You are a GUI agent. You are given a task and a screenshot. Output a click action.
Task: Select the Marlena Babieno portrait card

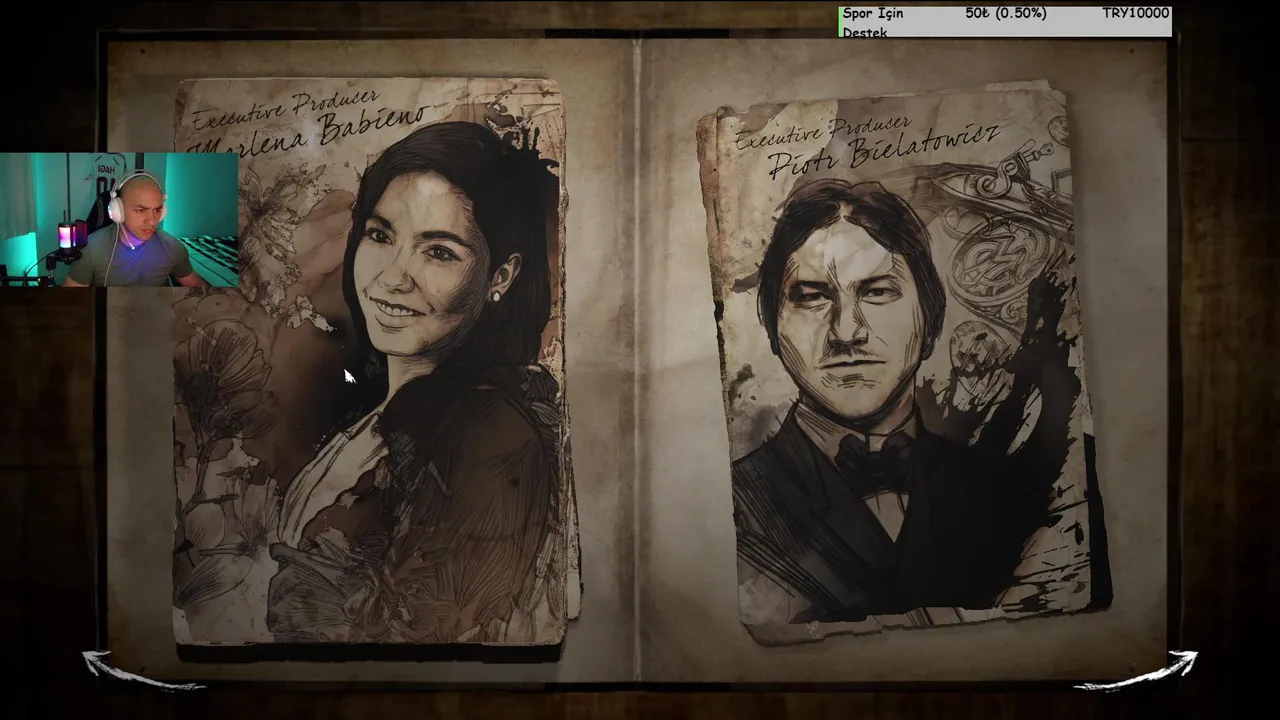point(372,362)
